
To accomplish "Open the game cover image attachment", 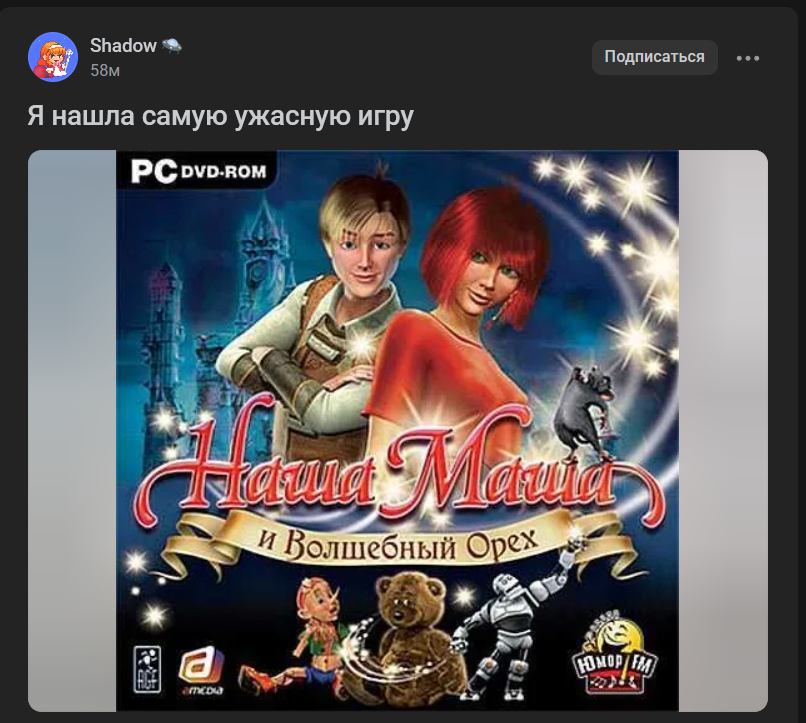I will (x=397, y=431).
